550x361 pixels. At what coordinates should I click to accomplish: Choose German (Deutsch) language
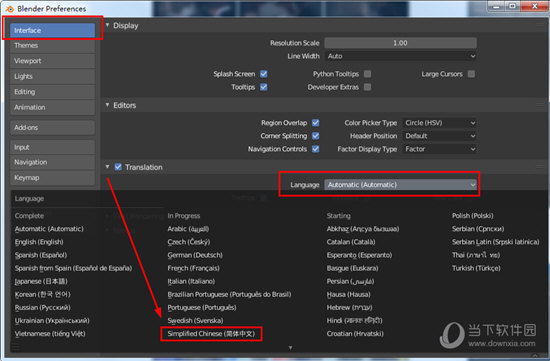[x=195, y=255]
